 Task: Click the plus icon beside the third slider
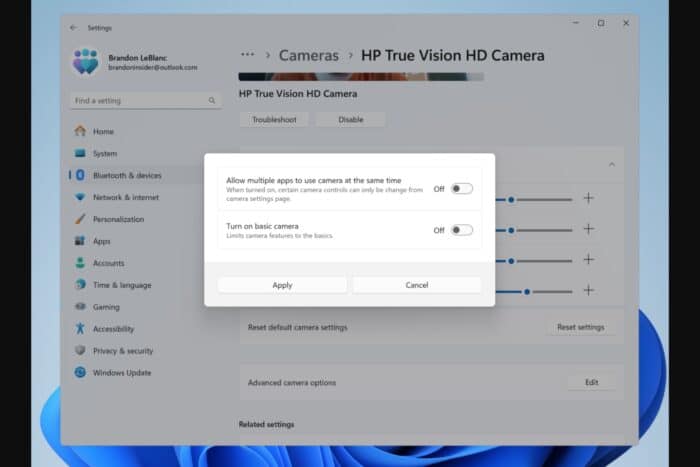[588, 259]
